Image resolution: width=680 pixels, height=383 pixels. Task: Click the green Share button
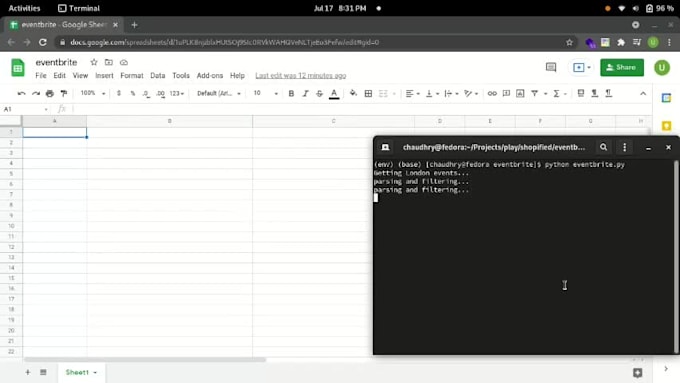coord(622,67)
